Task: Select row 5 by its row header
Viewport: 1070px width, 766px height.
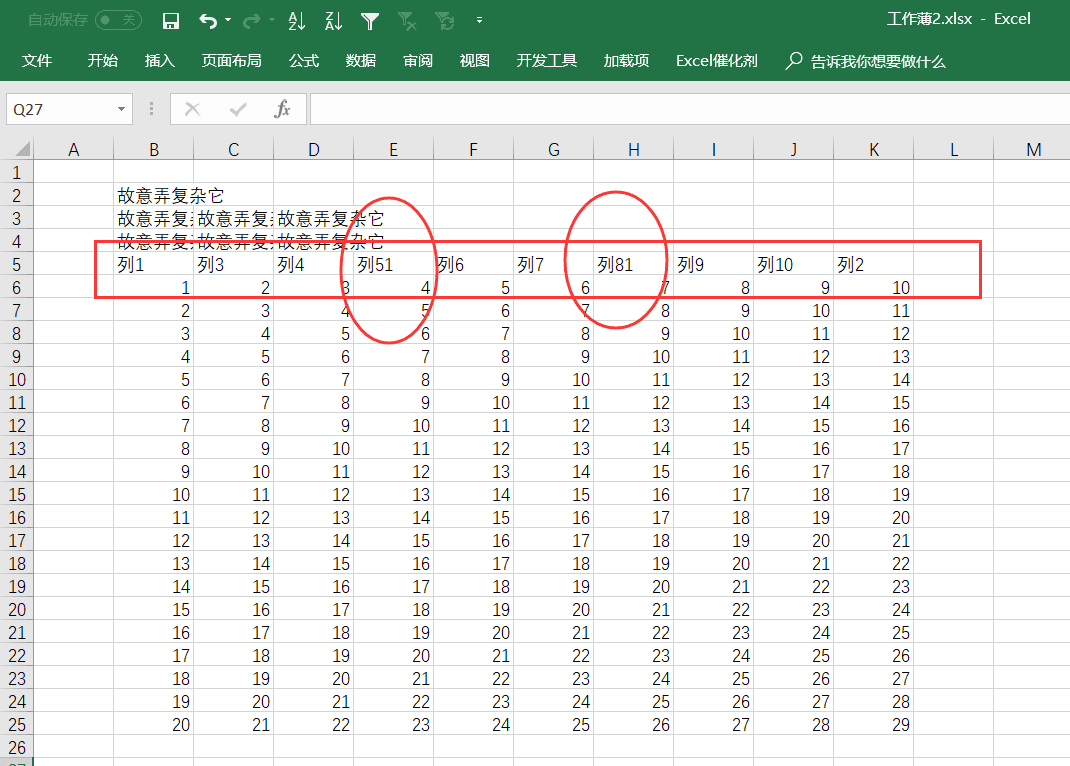Action: click(x=16, y=265)
